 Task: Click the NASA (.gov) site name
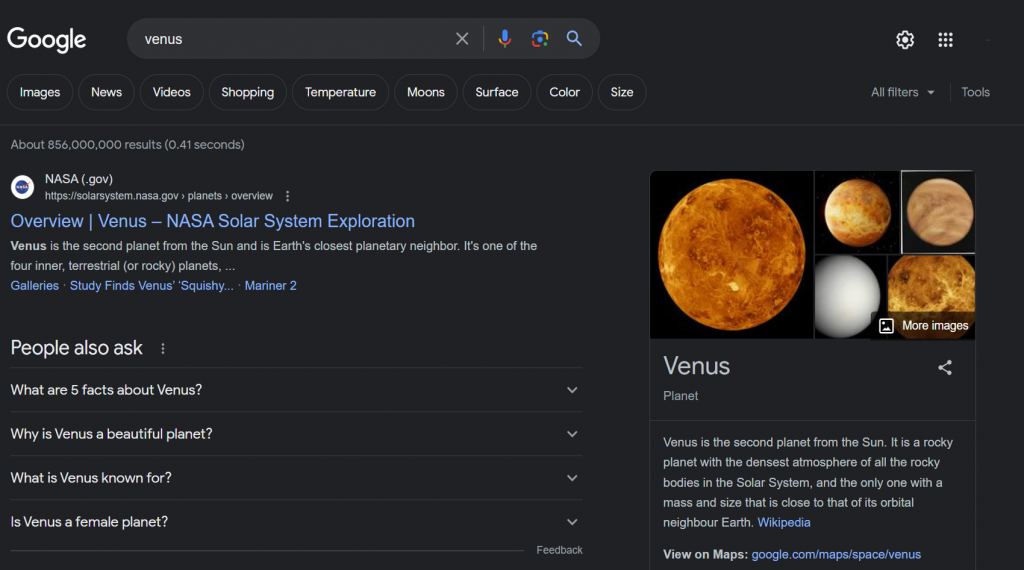click(79, 179)
